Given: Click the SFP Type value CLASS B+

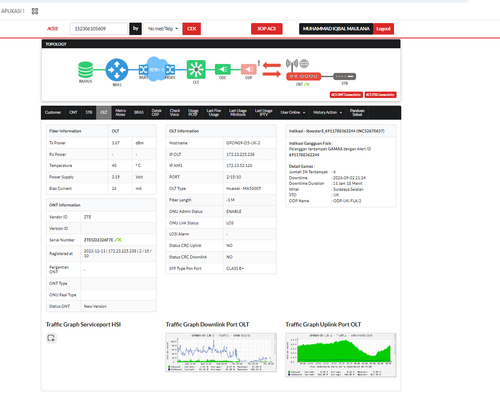Looking at the screenshot, I should [235, 268].
